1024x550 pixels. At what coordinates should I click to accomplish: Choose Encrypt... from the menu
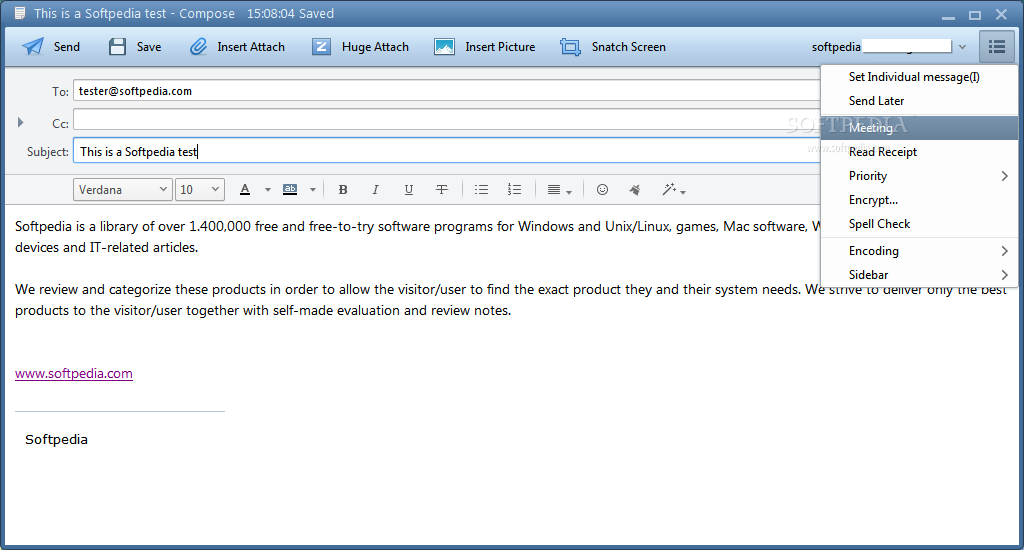pos(919,200)
